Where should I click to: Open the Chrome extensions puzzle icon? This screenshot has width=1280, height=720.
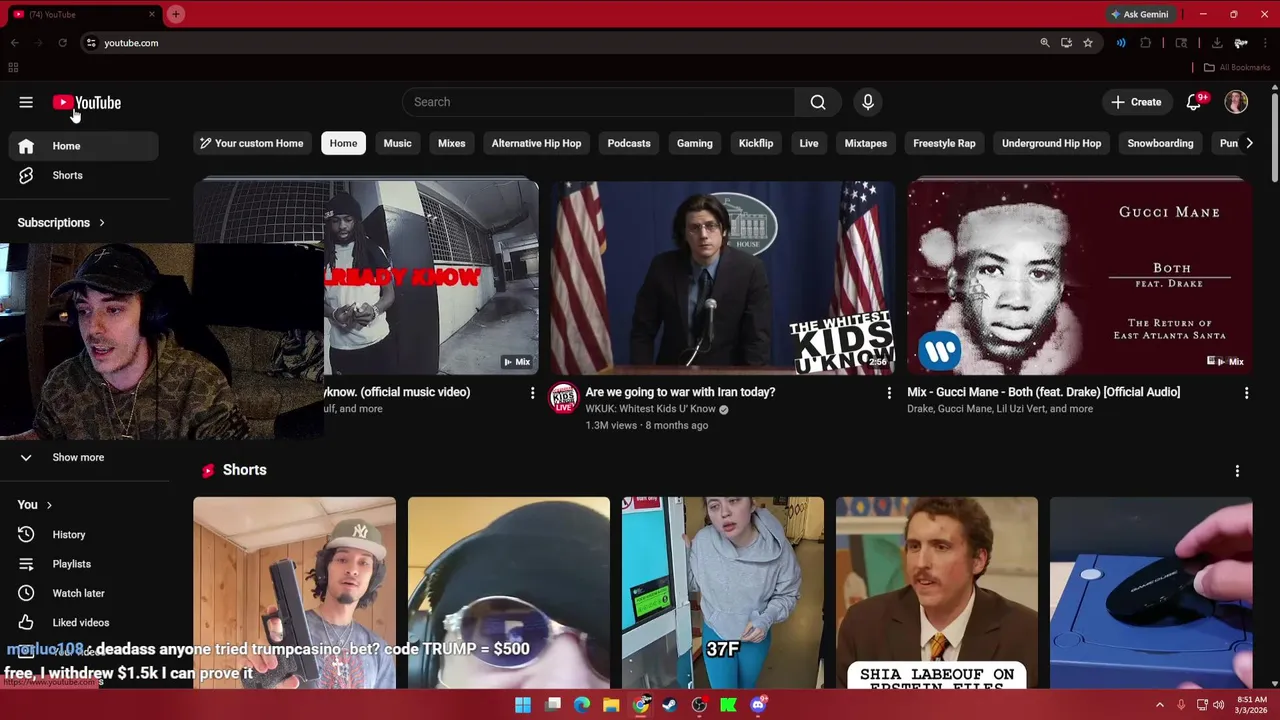1146,43
